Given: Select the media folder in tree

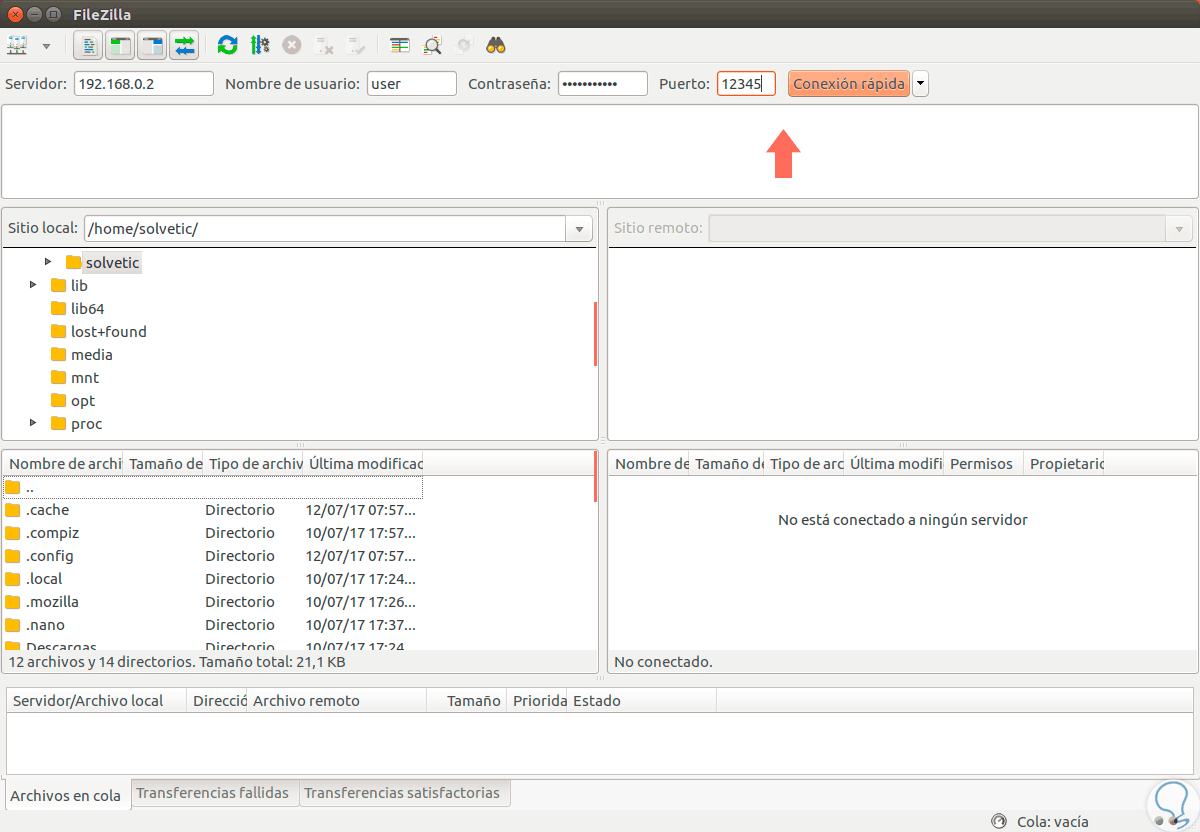Looking at the screenshot, I should click(81, 354).
